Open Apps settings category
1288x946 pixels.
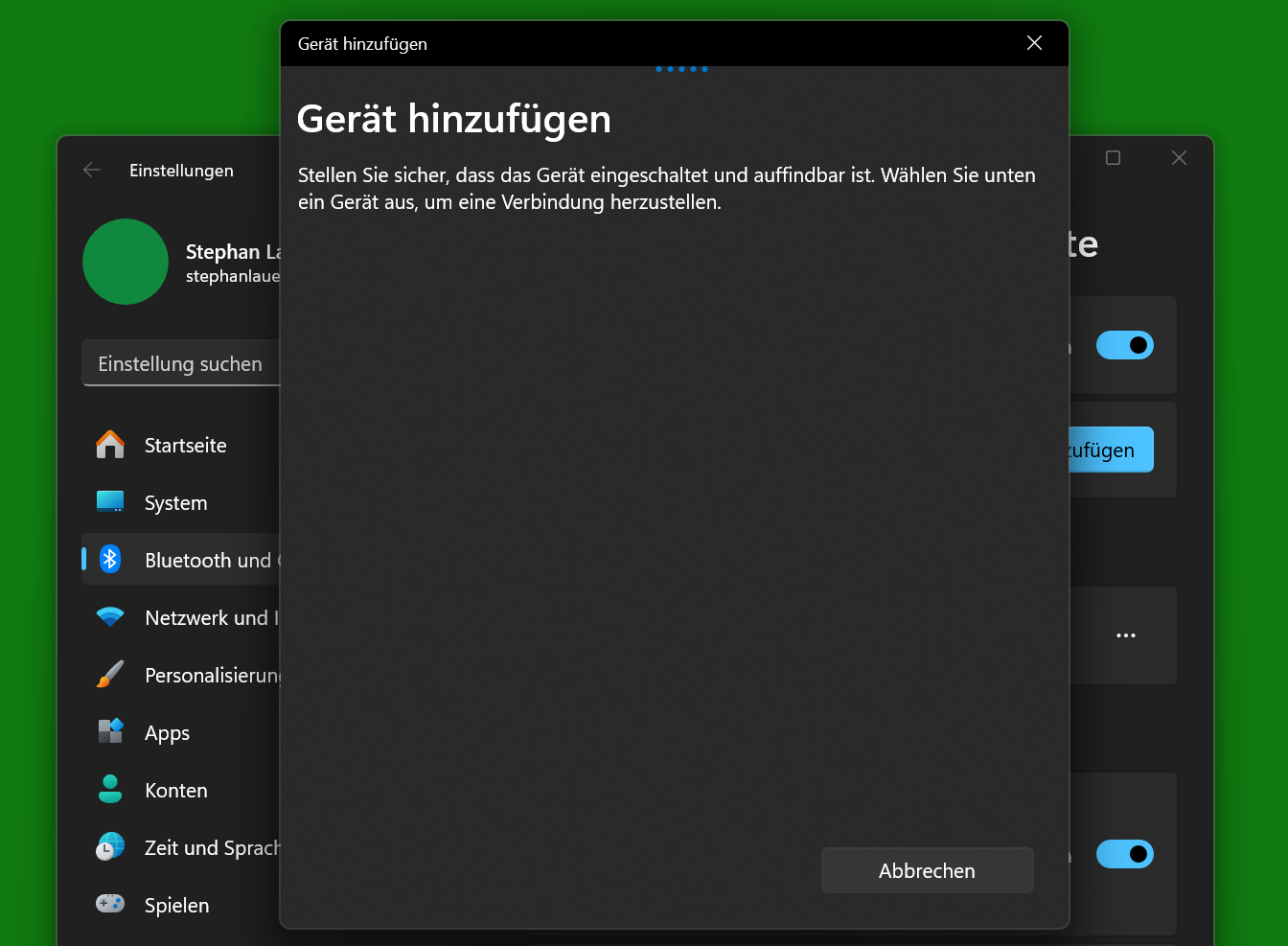pos(181,732)
